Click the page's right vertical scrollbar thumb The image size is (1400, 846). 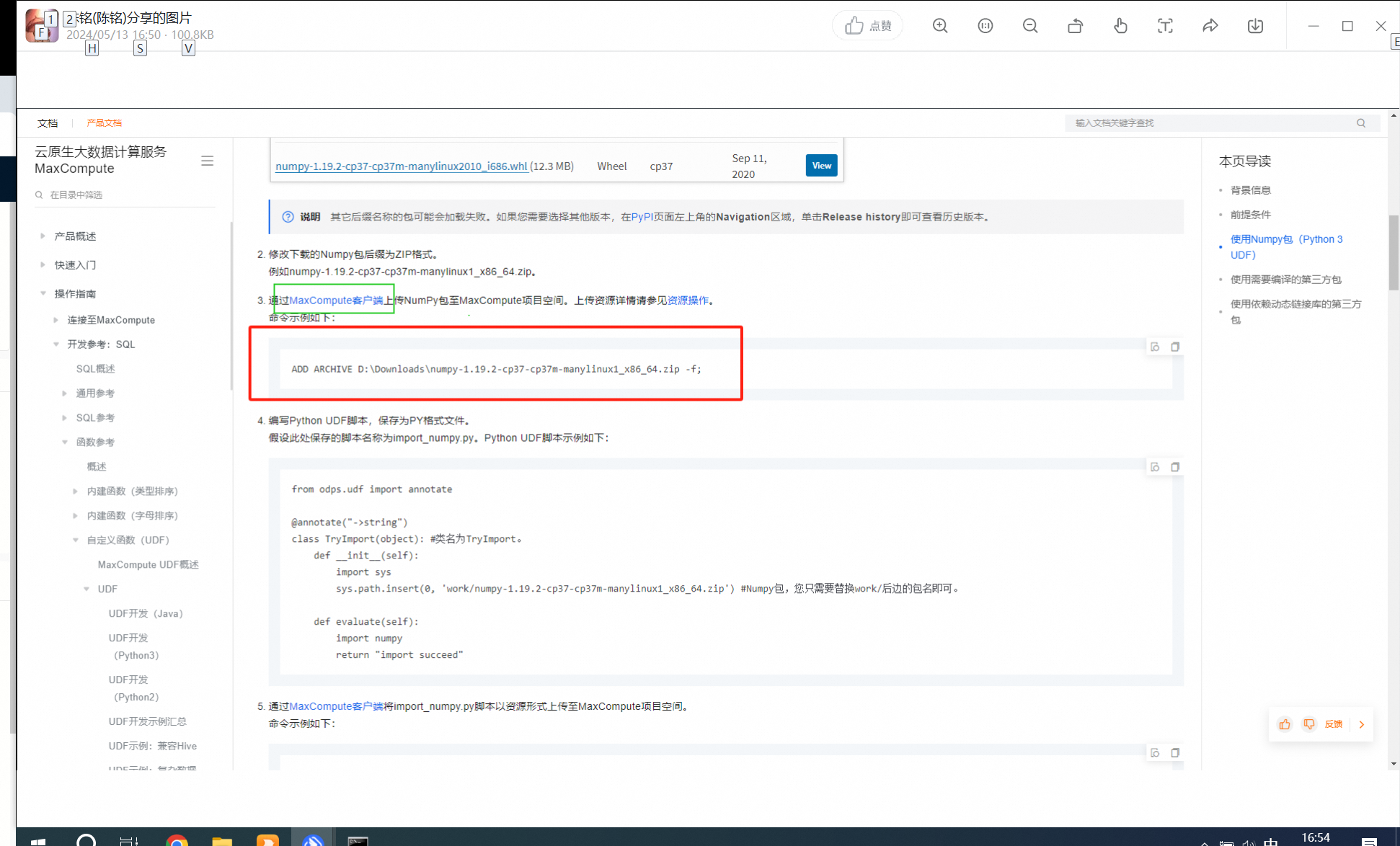click(x=1394, y=252)
